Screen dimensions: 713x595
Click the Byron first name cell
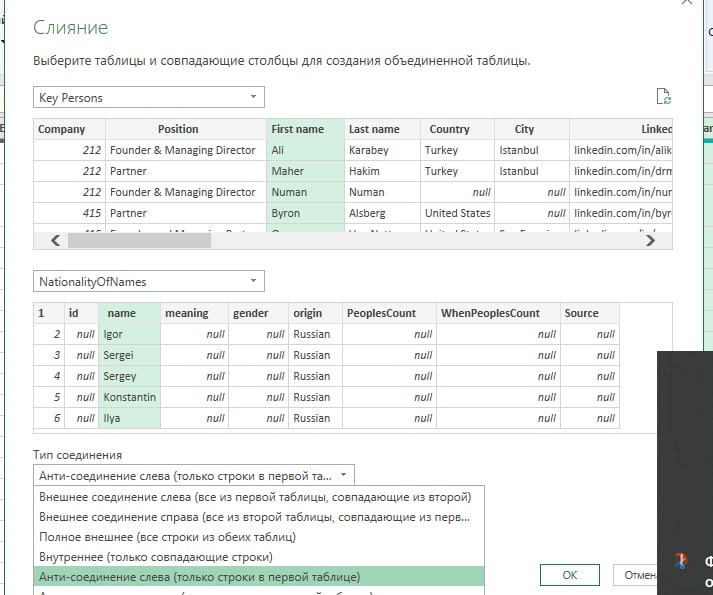306,213
